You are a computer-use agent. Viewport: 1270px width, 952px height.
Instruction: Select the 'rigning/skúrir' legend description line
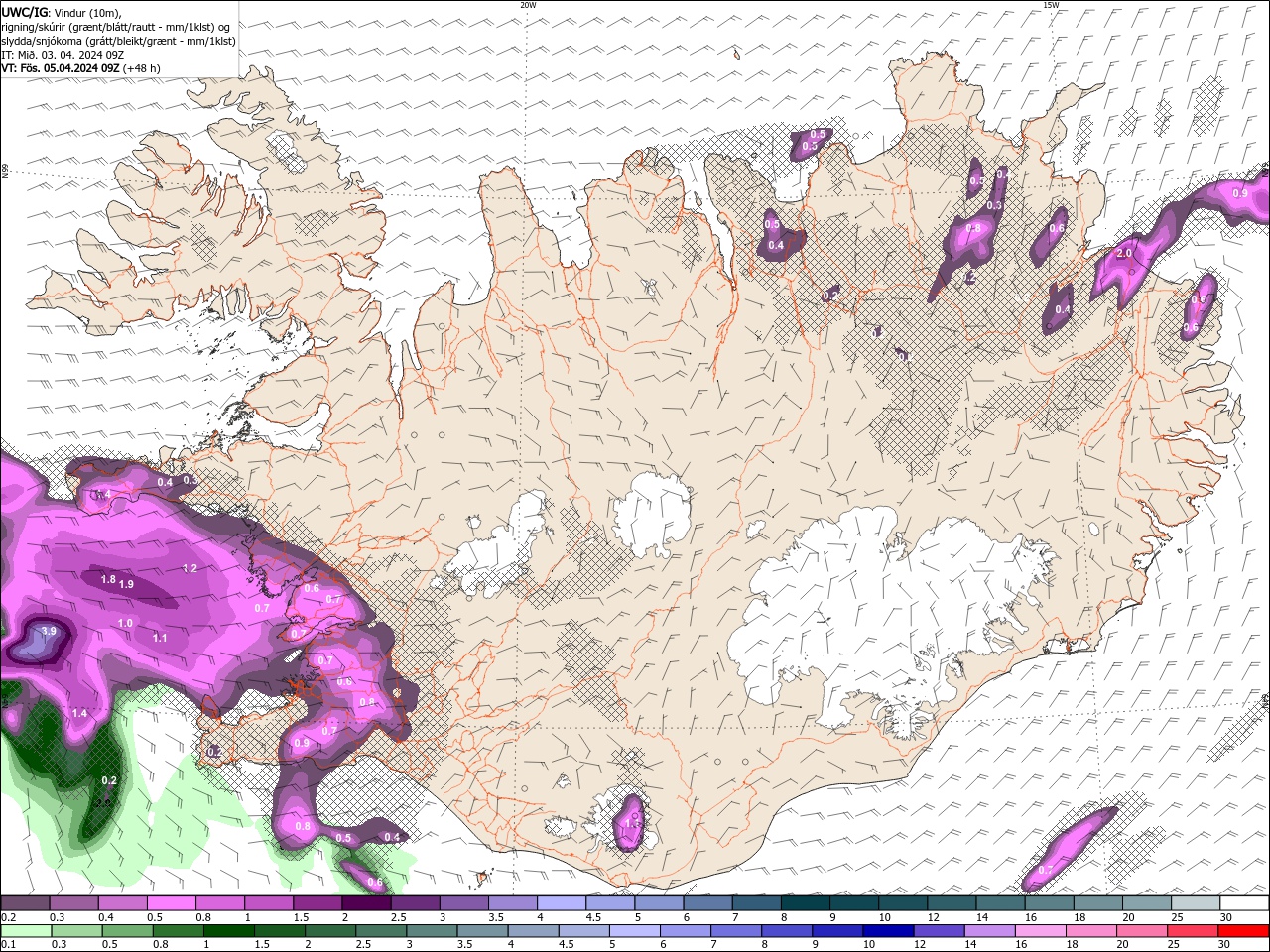[117, 27]
